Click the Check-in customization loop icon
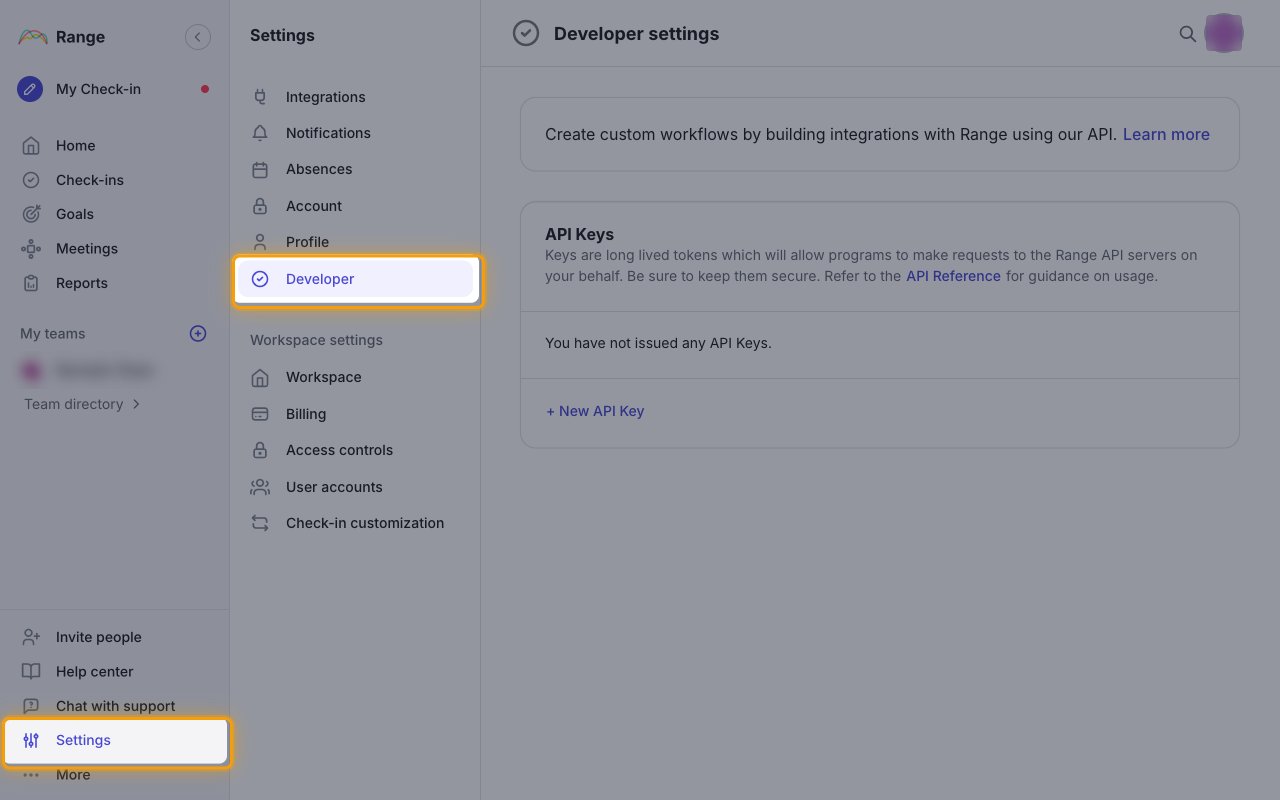The image size is (1280, 800). point(260,523)
